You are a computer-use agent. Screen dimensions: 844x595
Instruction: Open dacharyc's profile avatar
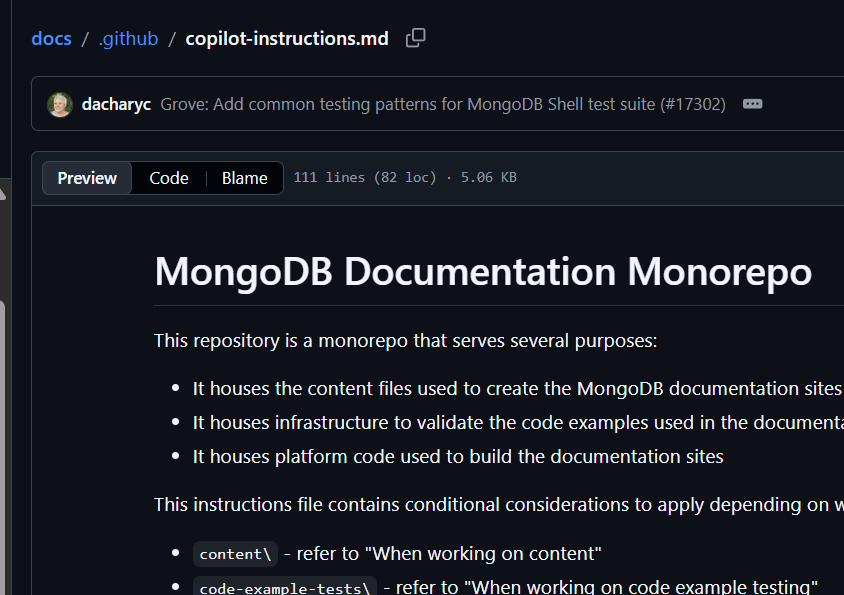tap(59, 103)
